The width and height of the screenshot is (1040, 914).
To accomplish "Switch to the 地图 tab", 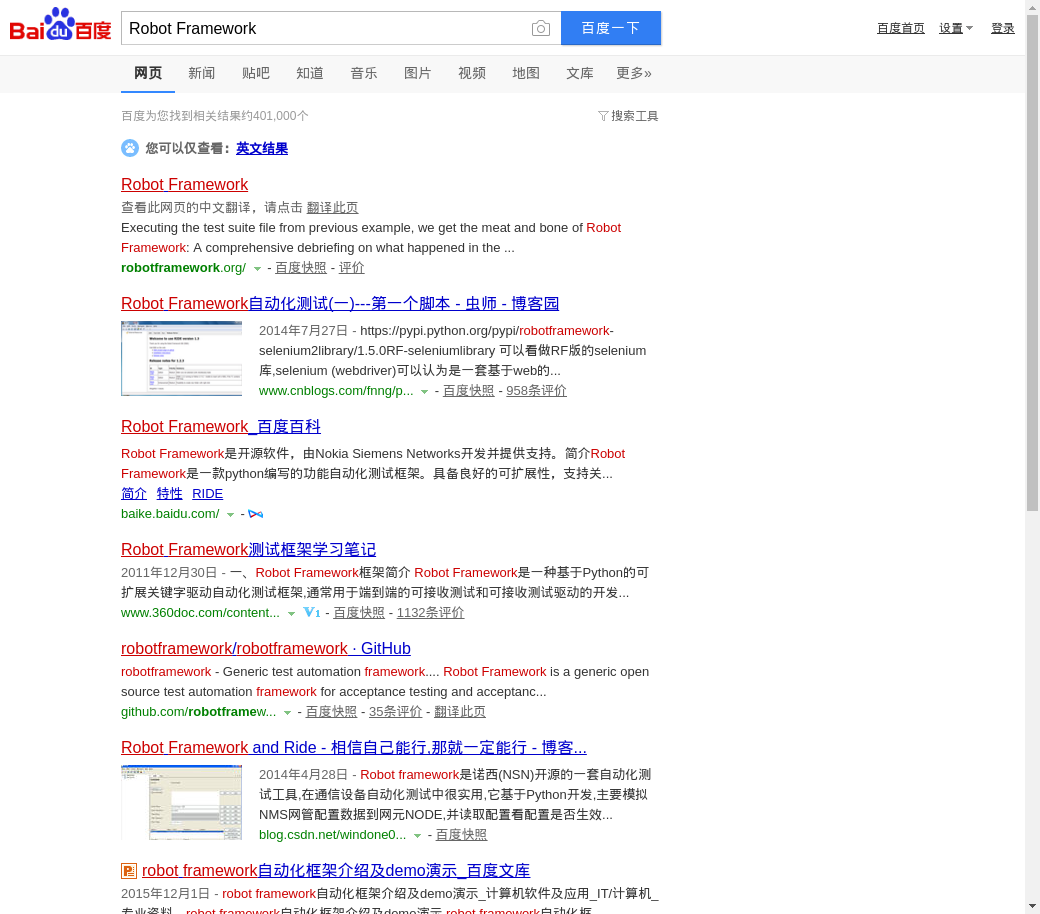I will click(525, 73).
